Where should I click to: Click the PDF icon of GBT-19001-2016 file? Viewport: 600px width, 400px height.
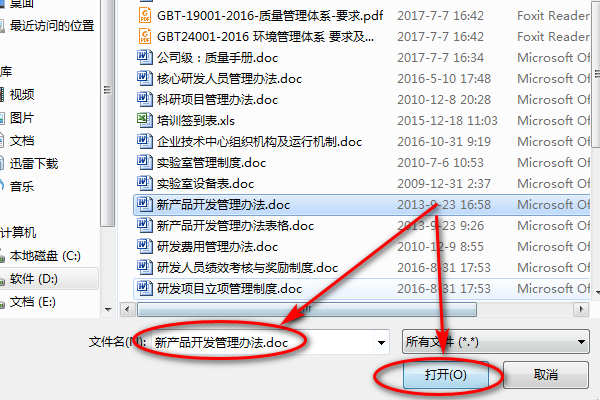click(145, 16)
